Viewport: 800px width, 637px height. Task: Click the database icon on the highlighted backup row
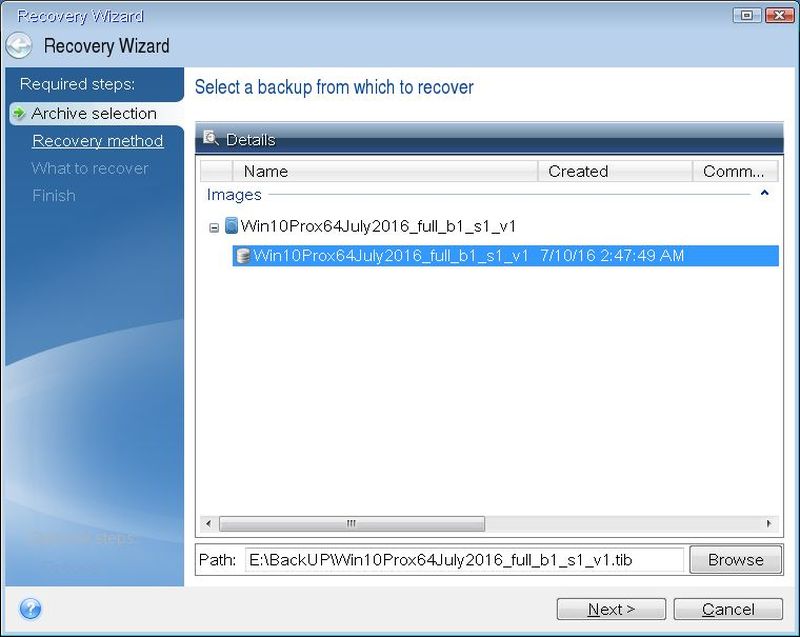point(242,256)
